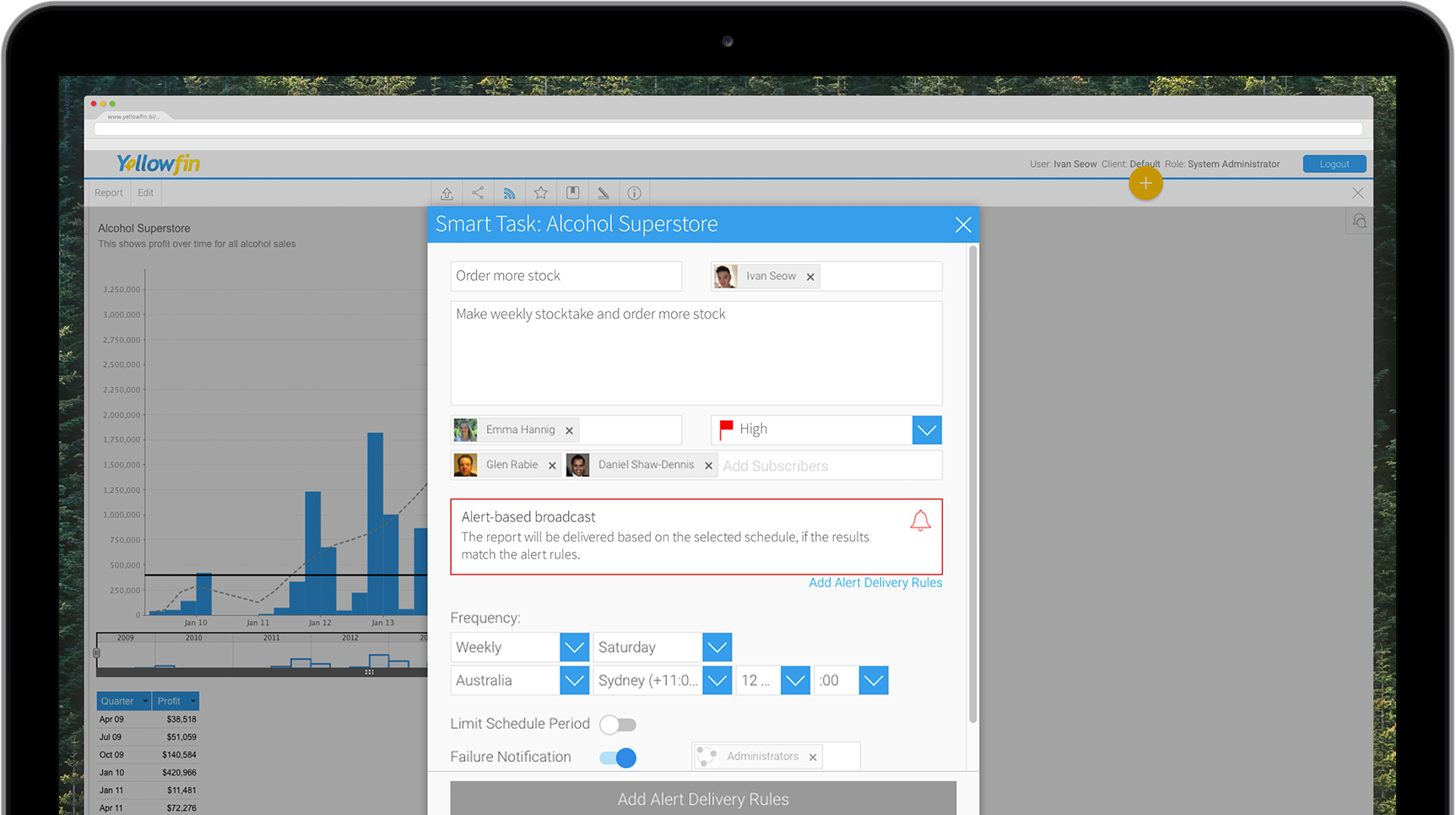Click grey Add Alert Delivery Rules button
The width and height of the screenshot is (1456, 815).
[x=703, y=798]
